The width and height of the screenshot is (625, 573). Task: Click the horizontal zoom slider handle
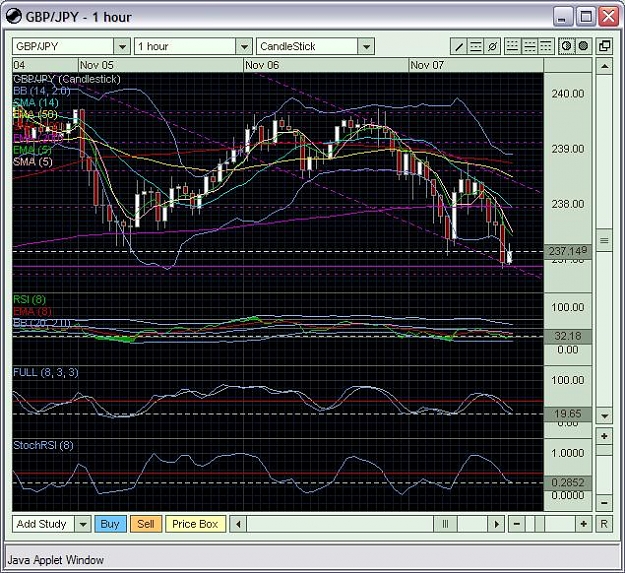click(x=539, y=524)
